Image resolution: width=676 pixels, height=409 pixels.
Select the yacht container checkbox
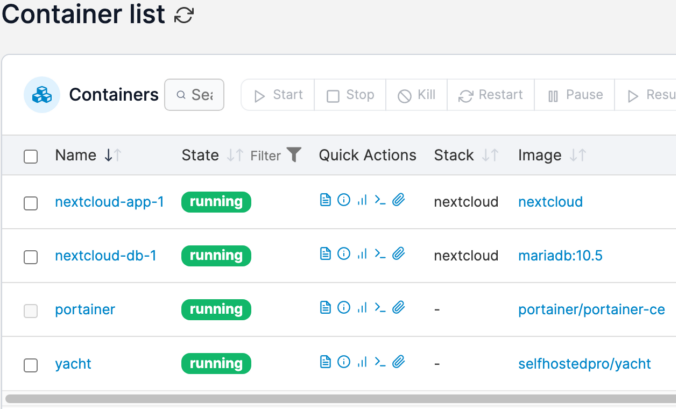coord(31,365)
